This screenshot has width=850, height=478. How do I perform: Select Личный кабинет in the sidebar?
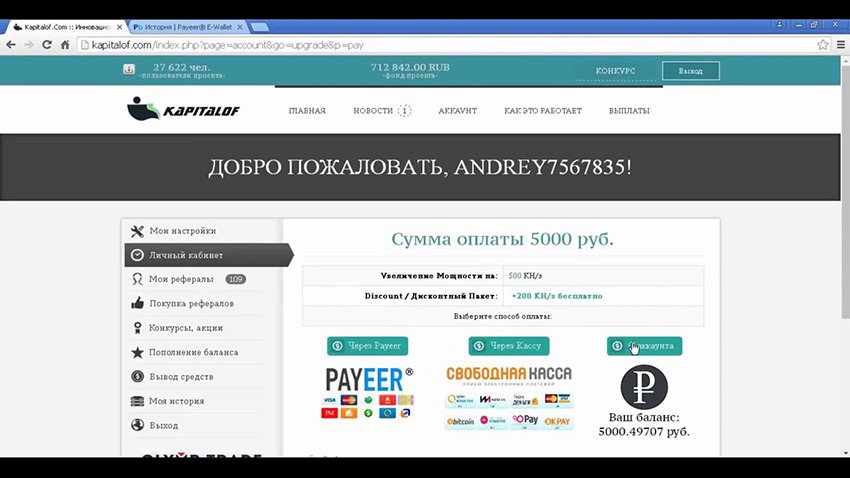[209, 255]
